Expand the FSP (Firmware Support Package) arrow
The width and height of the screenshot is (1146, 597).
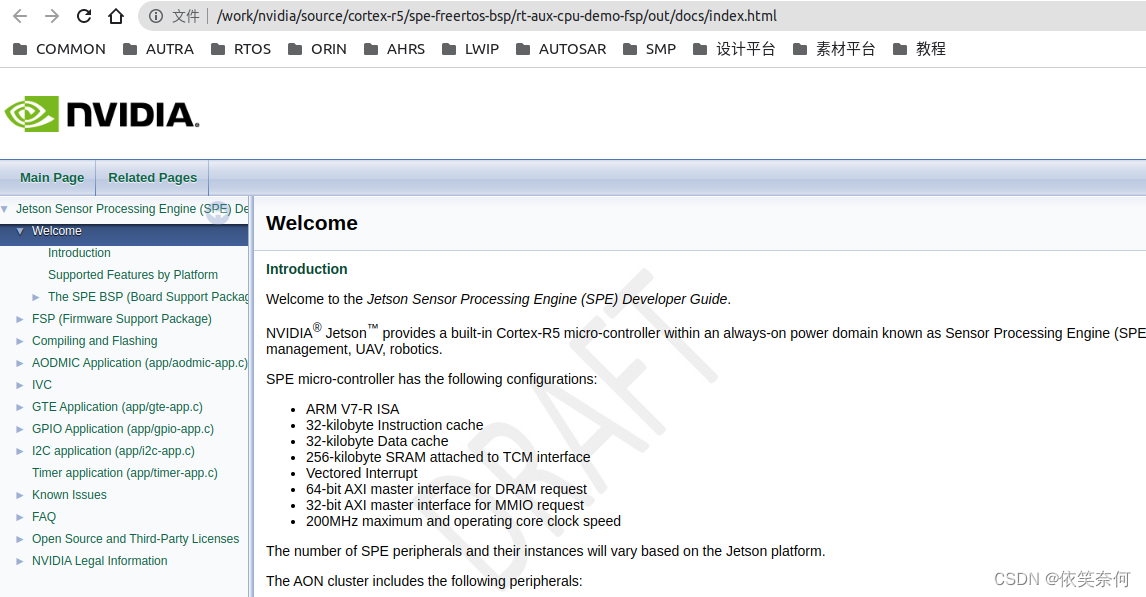click(x=20, y=319)
